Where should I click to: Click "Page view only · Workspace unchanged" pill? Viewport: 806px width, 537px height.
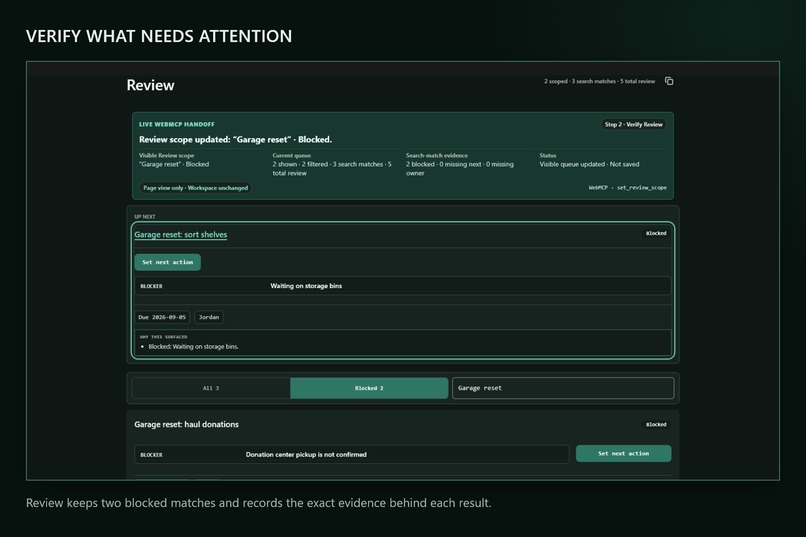(x=195, y=188)
